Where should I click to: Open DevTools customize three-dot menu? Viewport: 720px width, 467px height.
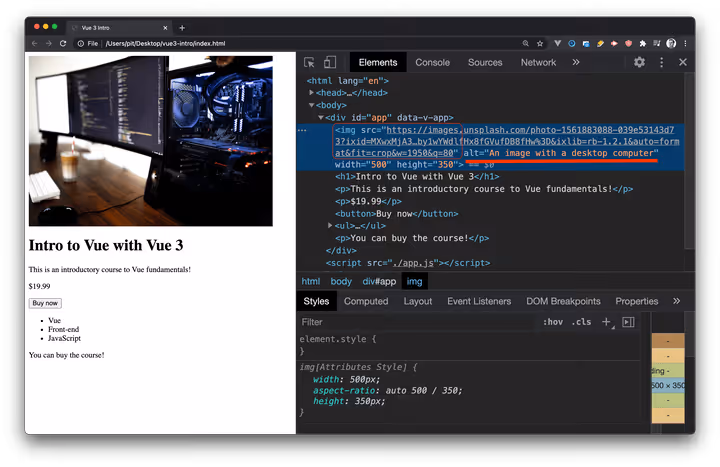click(661, 62)
